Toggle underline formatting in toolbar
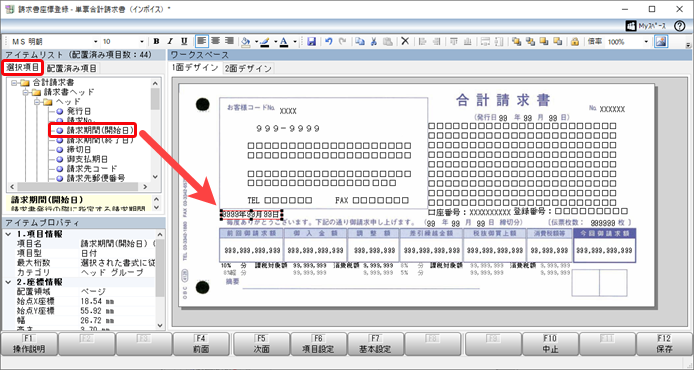694x370 pixels. (x=184, y=41)
